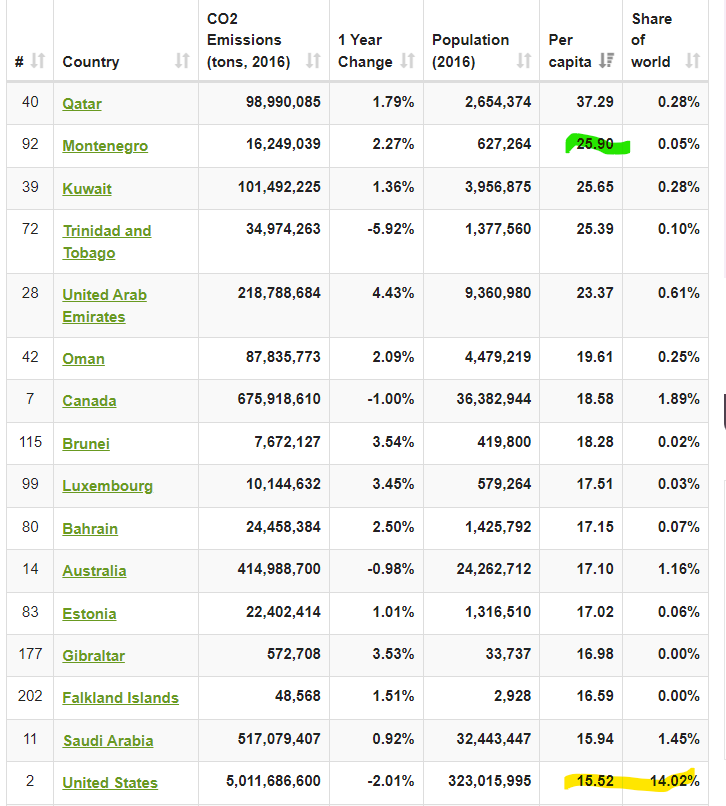
Task: Open the Kuwait country link
Action: click(x=87, y=189)
